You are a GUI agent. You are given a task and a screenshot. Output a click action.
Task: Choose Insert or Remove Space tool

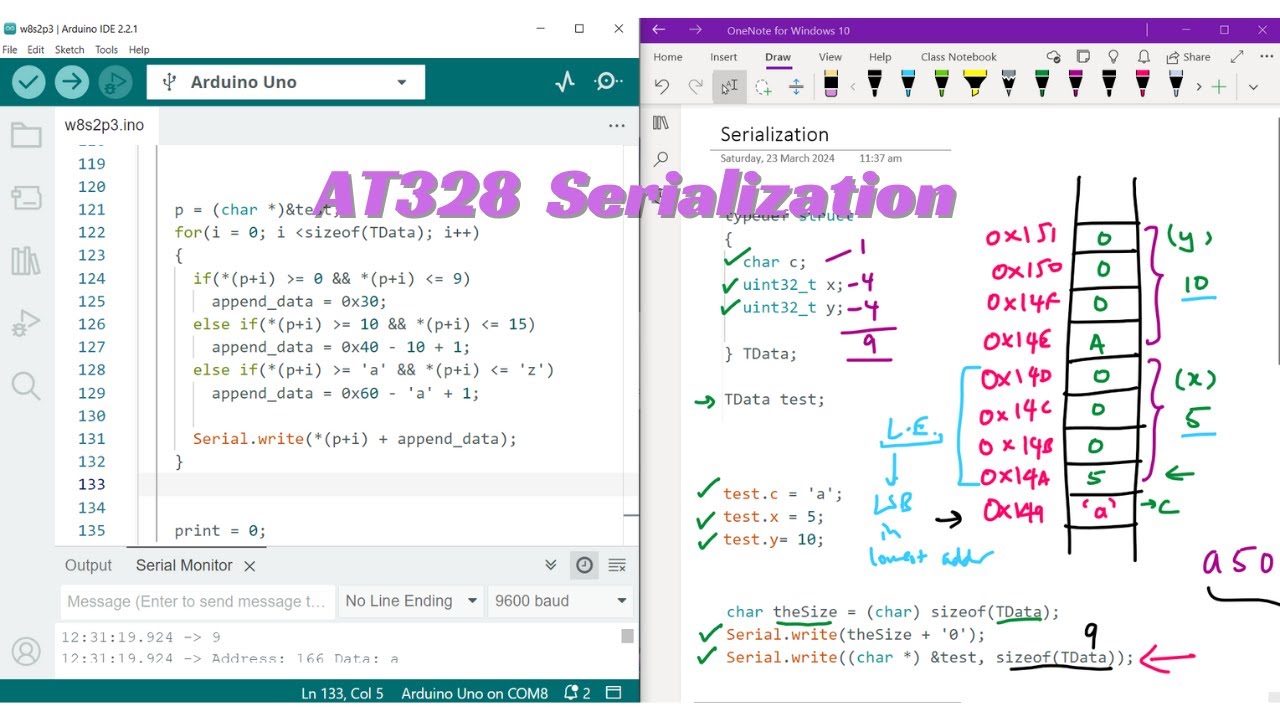797,87
